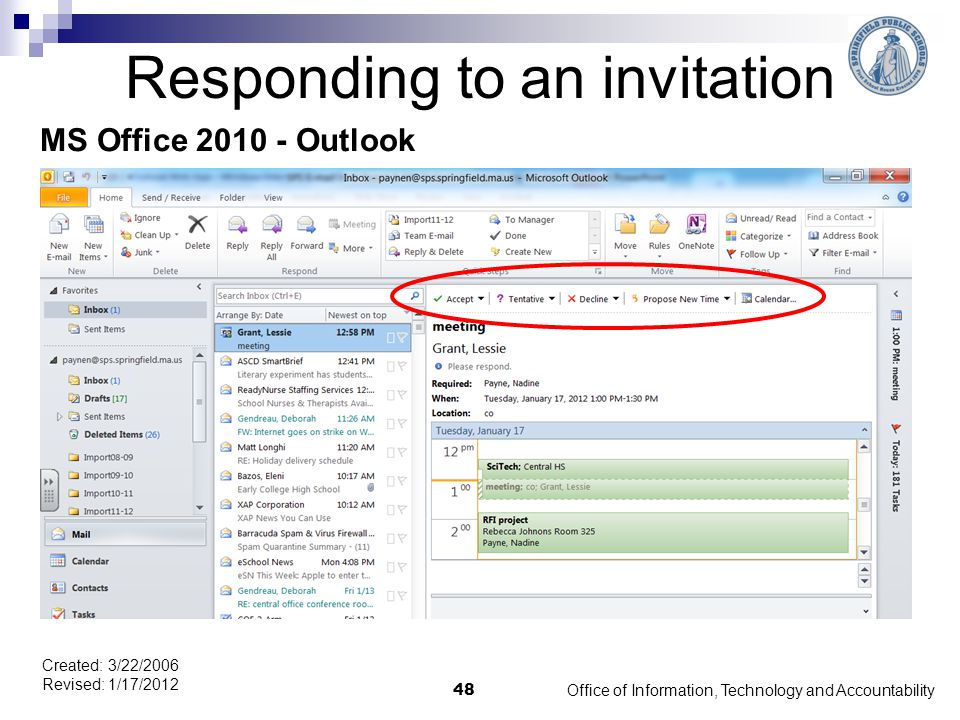Click the search magnifier icon
Screen dimensions: 960x720
point(414,296)
